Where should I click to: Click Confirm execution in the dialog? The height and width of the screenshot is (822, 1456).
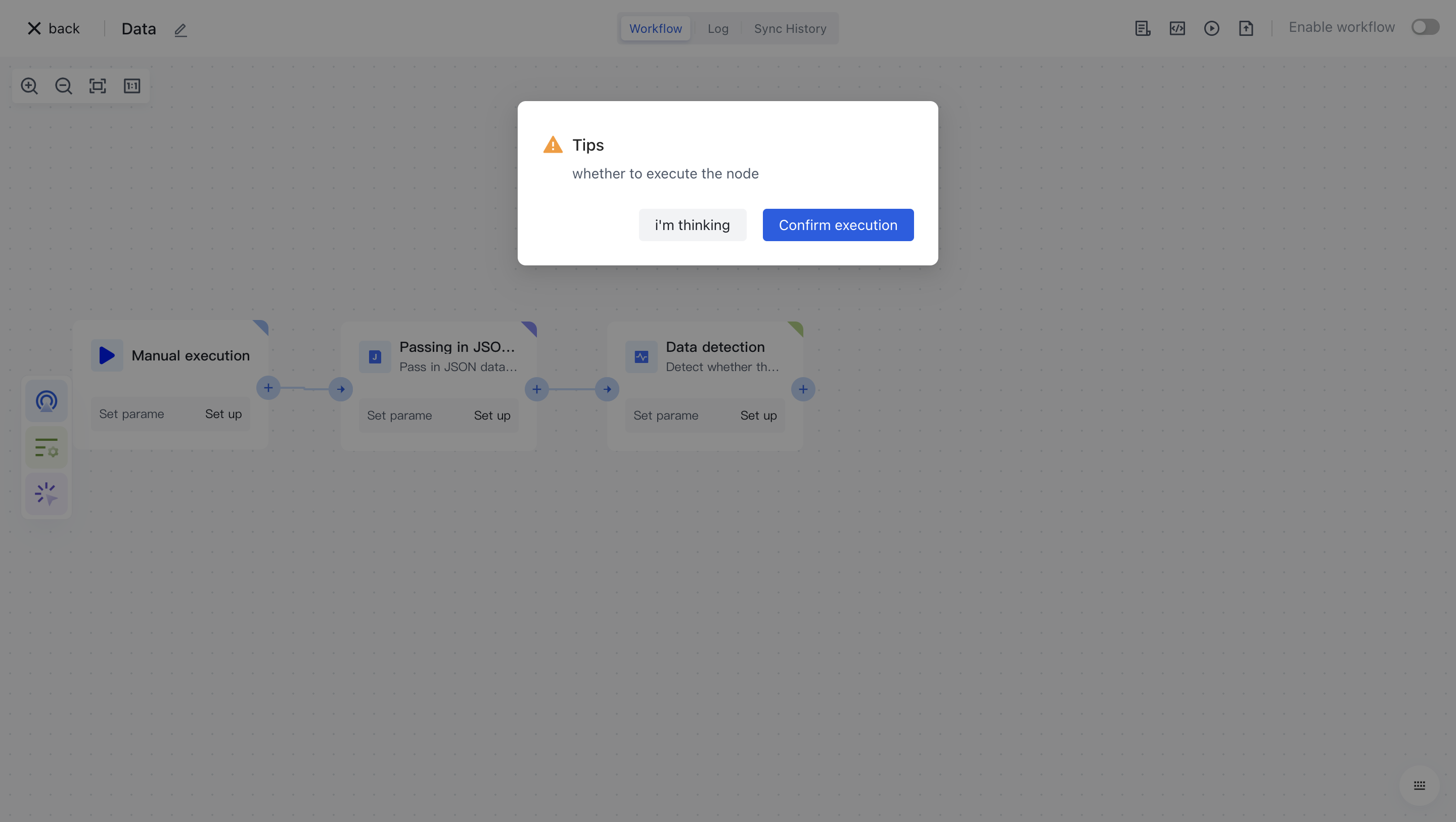pos(838,224)
